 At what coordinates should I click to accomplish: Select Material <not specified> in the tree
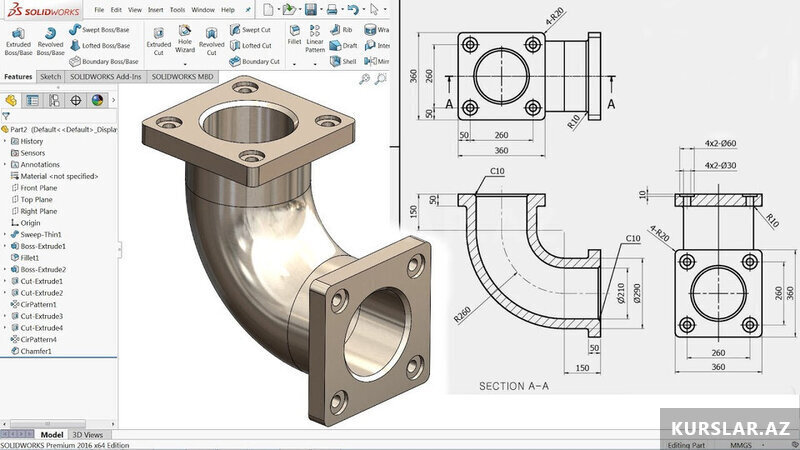click(54, 176)
